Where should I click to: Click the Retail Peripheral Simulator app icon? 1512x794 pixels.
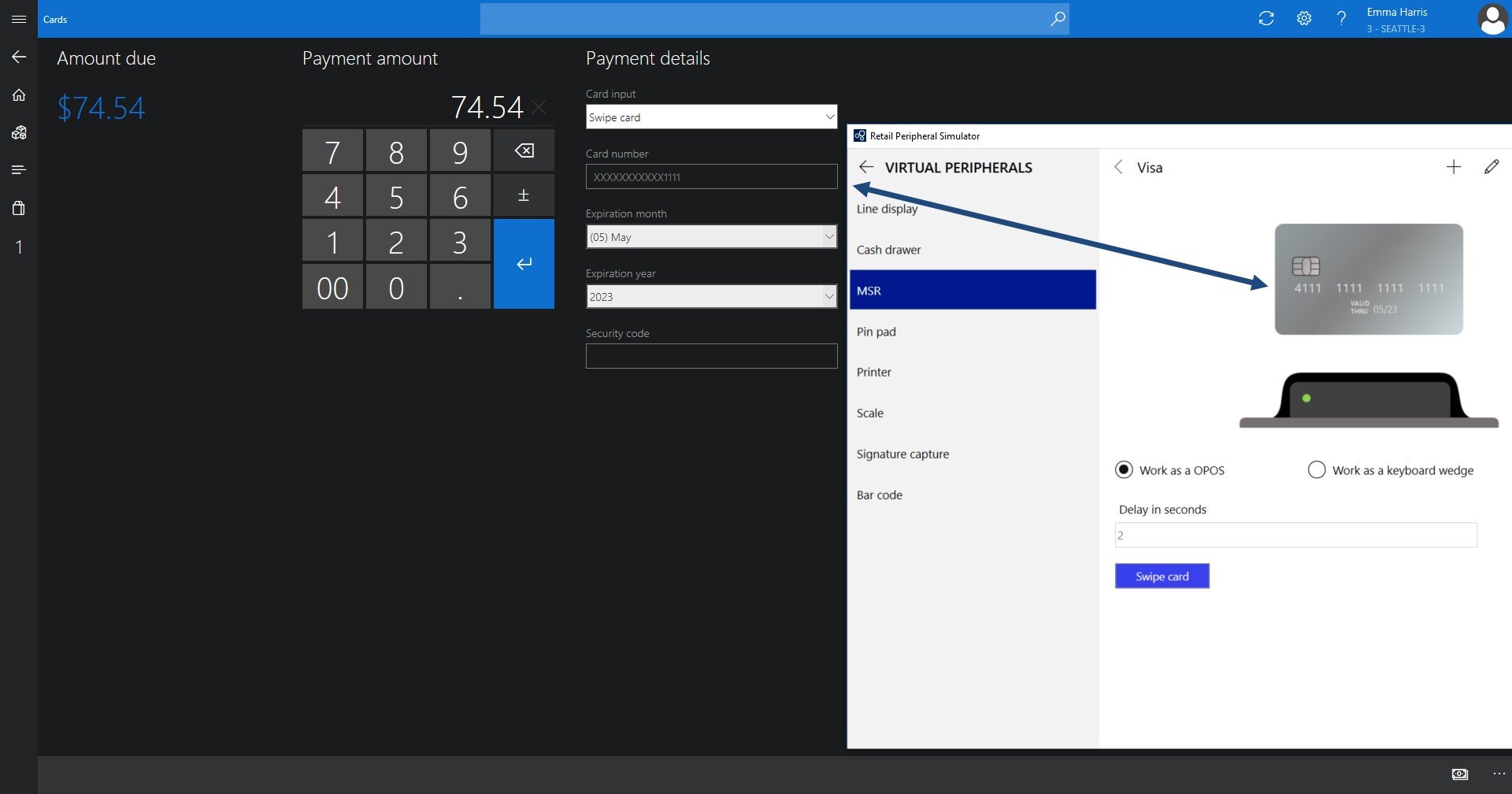pos(860,135)
